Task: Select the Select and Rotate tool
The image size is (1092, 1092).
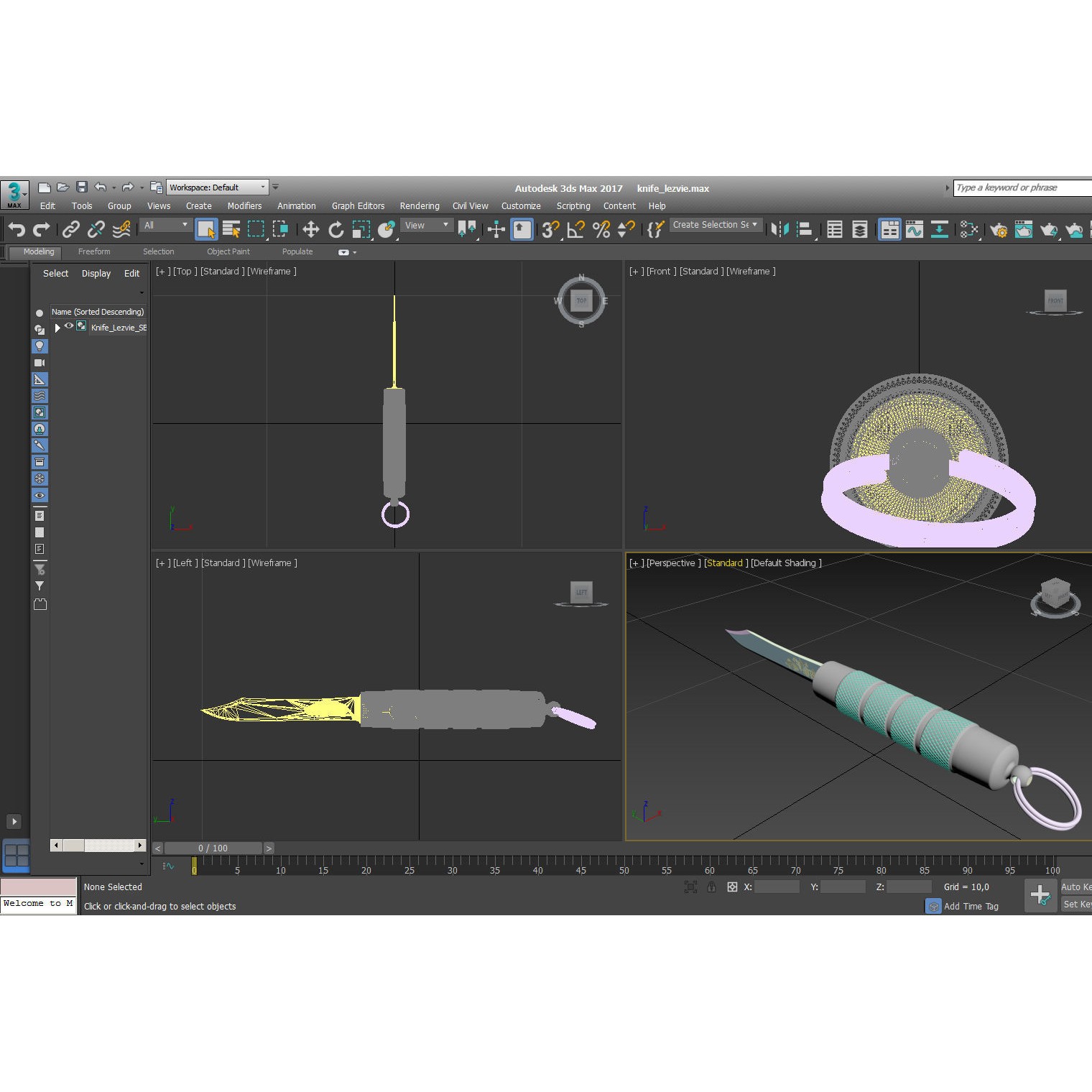Action: 336,229
